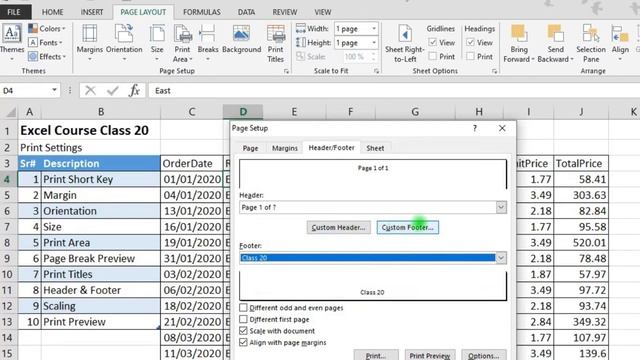Image resolution: width=640 pixels, height=360 pixels.
Task: Open the Sheet tab in Page Setup
Action: click(375, 148)
